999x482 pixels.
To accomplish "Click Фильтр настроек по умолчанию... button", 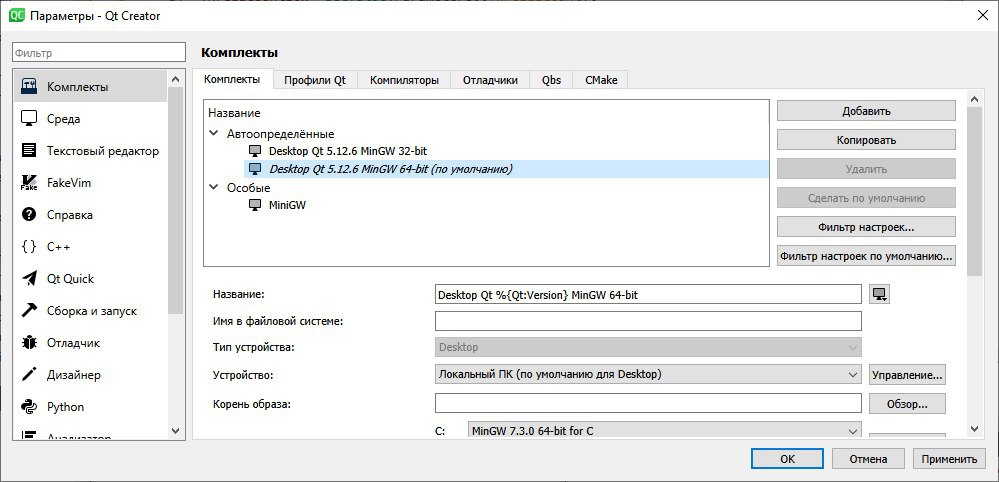I will [866, 256].
